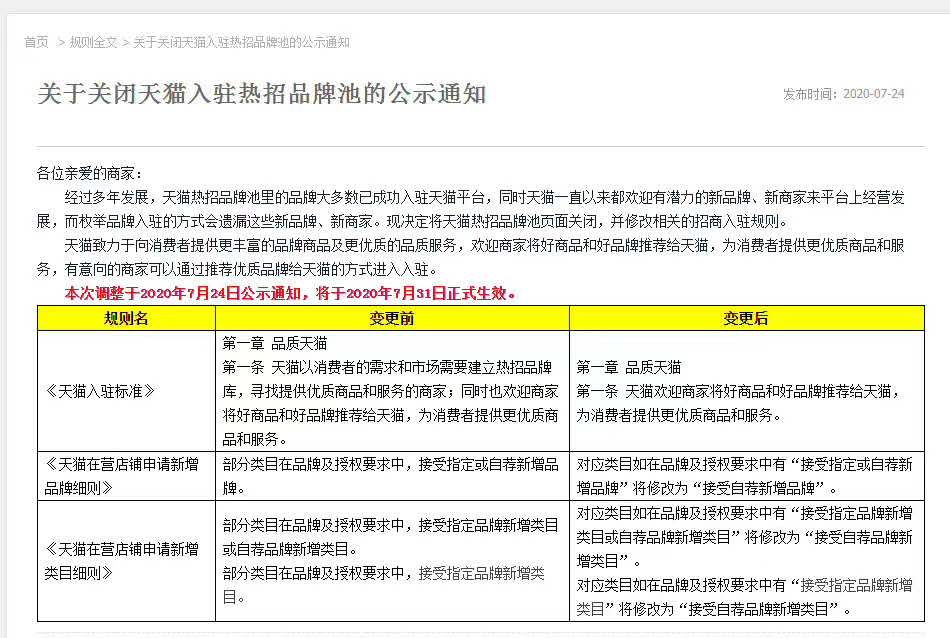Open the 首页 breadcrumb link
Viewport: 950px width, 638px height.
36,42
